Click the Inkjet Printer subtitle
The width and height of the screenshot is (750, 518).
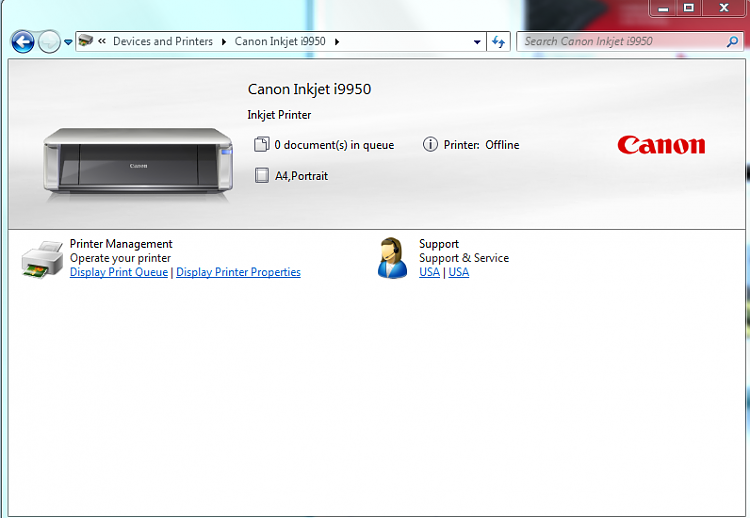click(279, 115)
